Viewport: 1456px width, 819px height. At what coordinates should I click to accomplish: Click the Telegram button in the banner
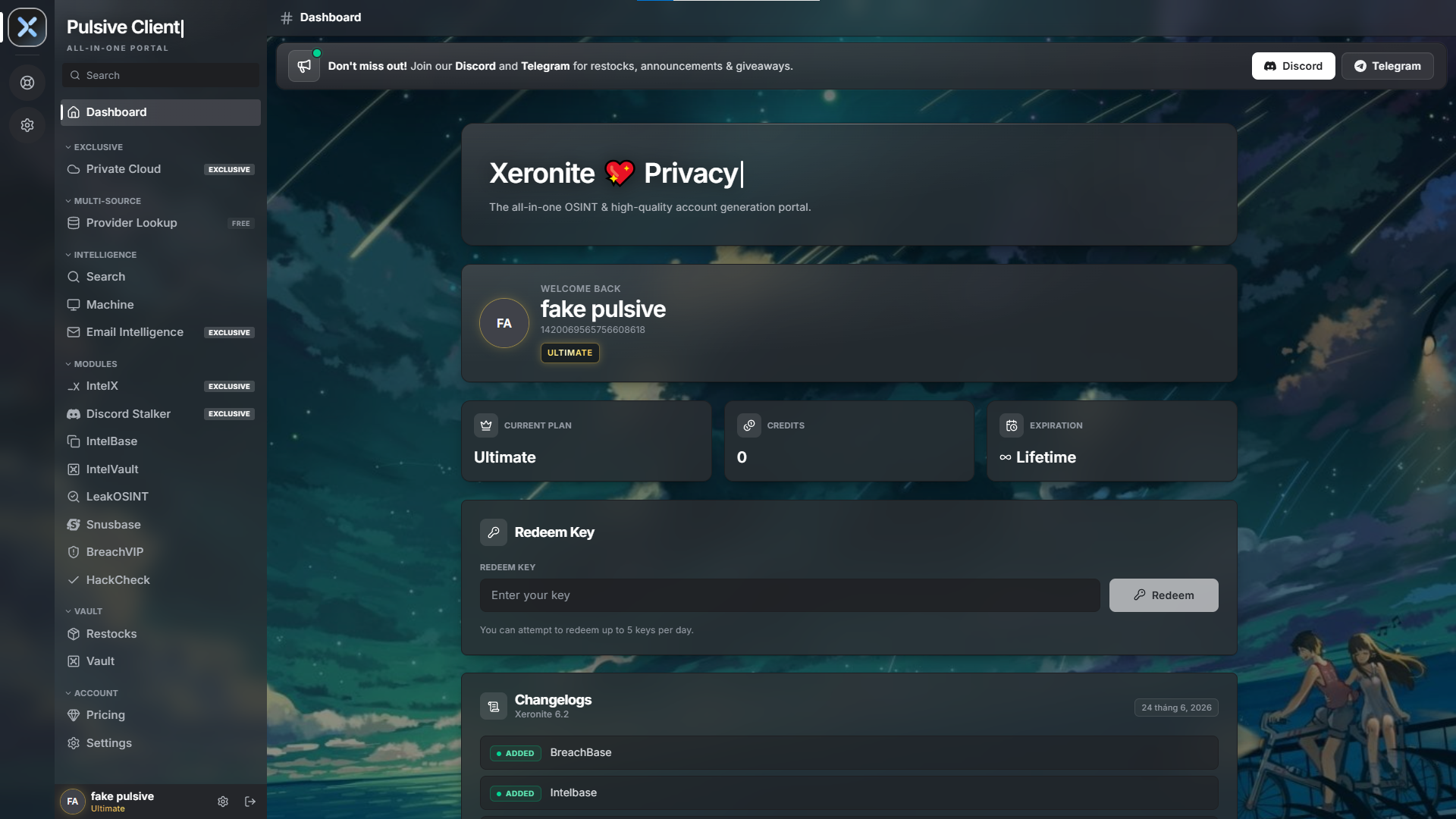click(1387, 66)
